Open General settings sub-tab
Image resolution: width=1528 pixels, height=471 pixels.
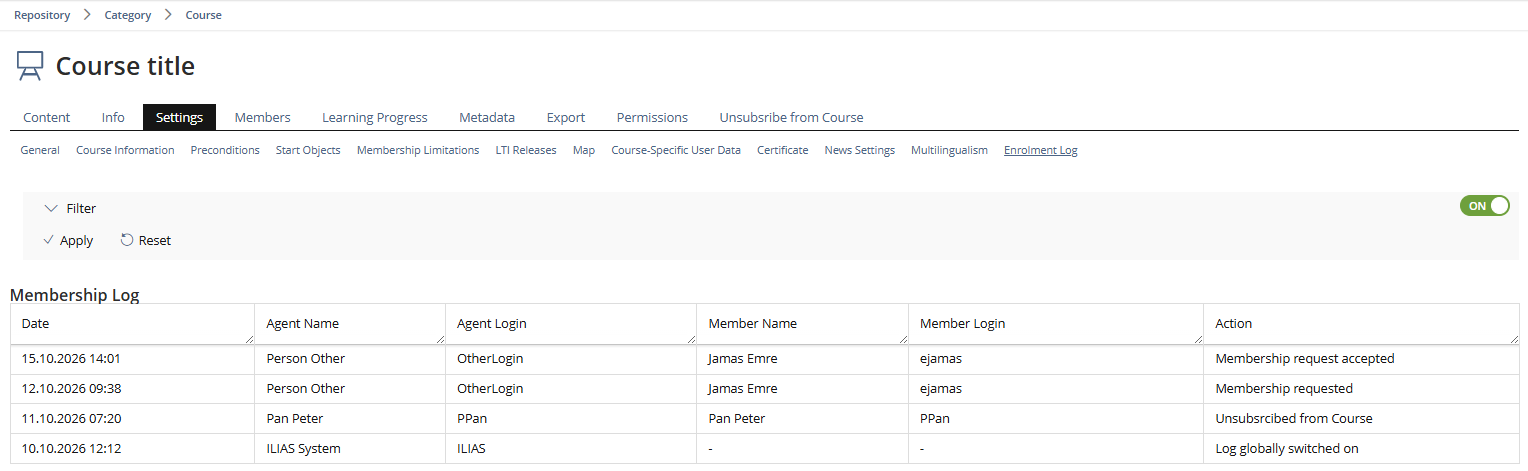[x=40, y=150]
